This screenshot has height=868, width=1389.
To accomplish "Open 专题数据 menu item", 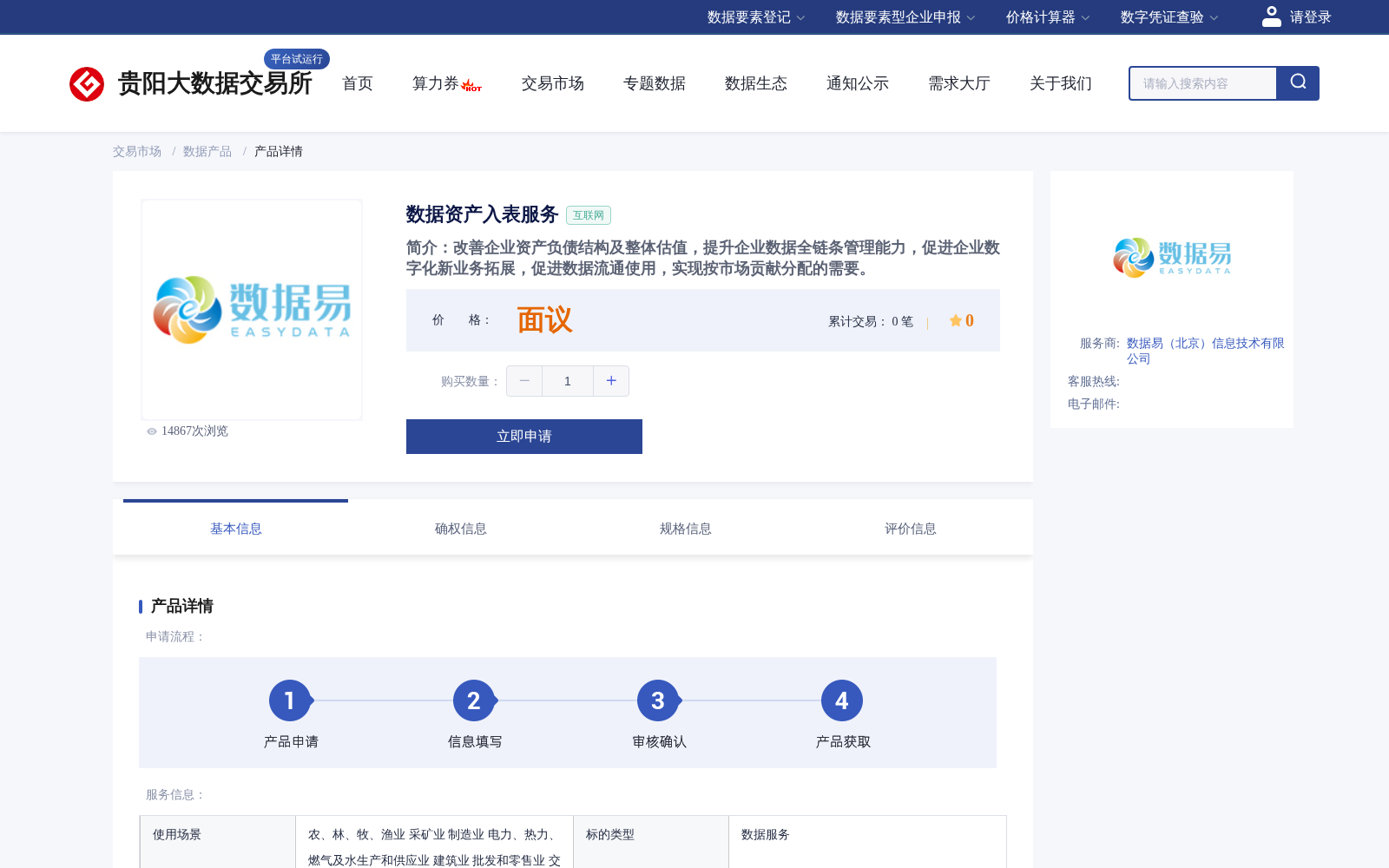I will tap(655, 83).
